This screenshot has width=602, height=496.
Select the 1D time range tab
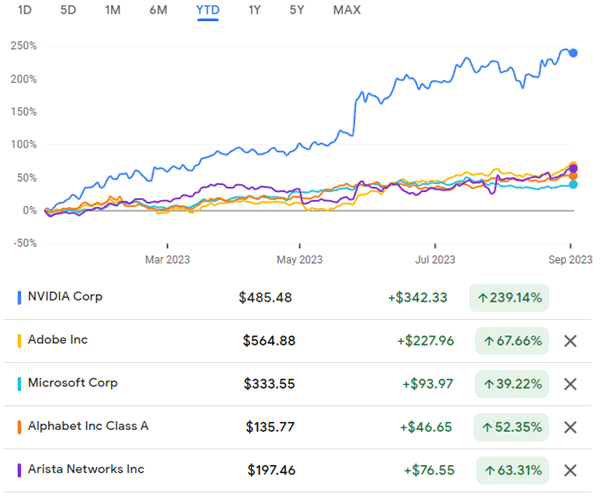coord(25,10)
